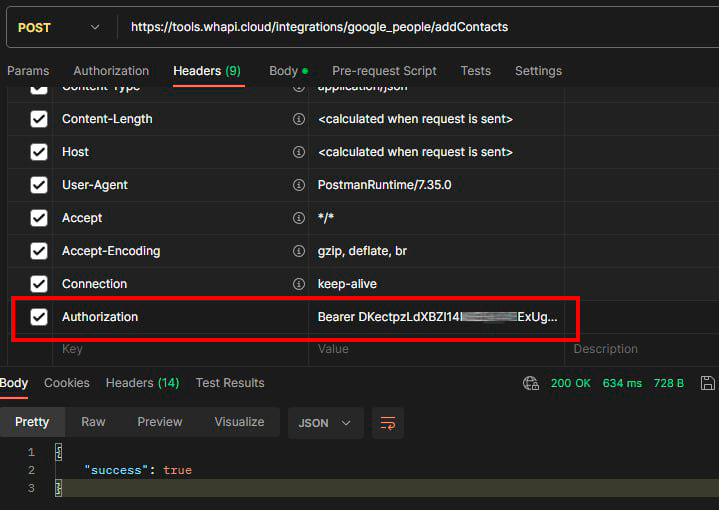Disable the Accept-Encoding header checkbox
The width and height of the screenshot is (719, 510).
coord(39,251)
